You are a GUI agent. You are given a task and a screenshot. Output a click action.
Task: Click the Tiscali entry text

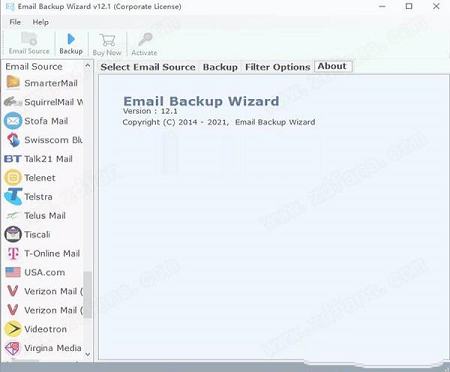(x=37, y=234)
